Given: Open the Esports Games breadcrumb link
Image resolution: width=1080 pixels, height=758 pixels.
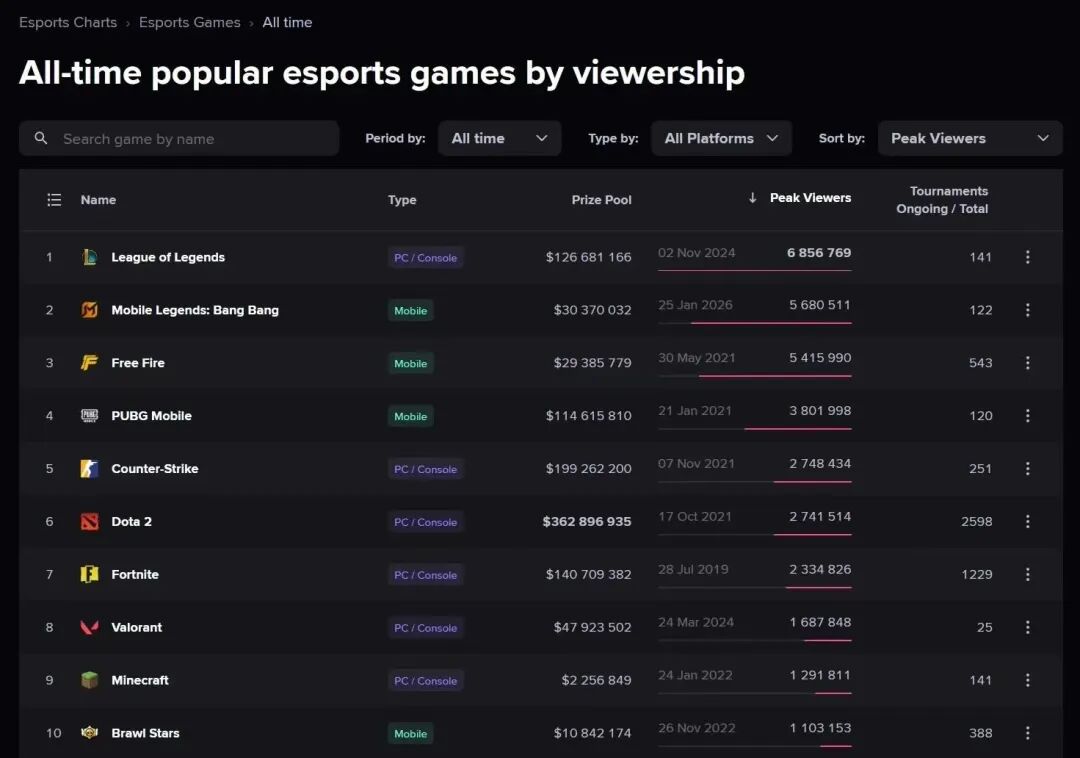Looking at the screenshot, I should [189, 22].
